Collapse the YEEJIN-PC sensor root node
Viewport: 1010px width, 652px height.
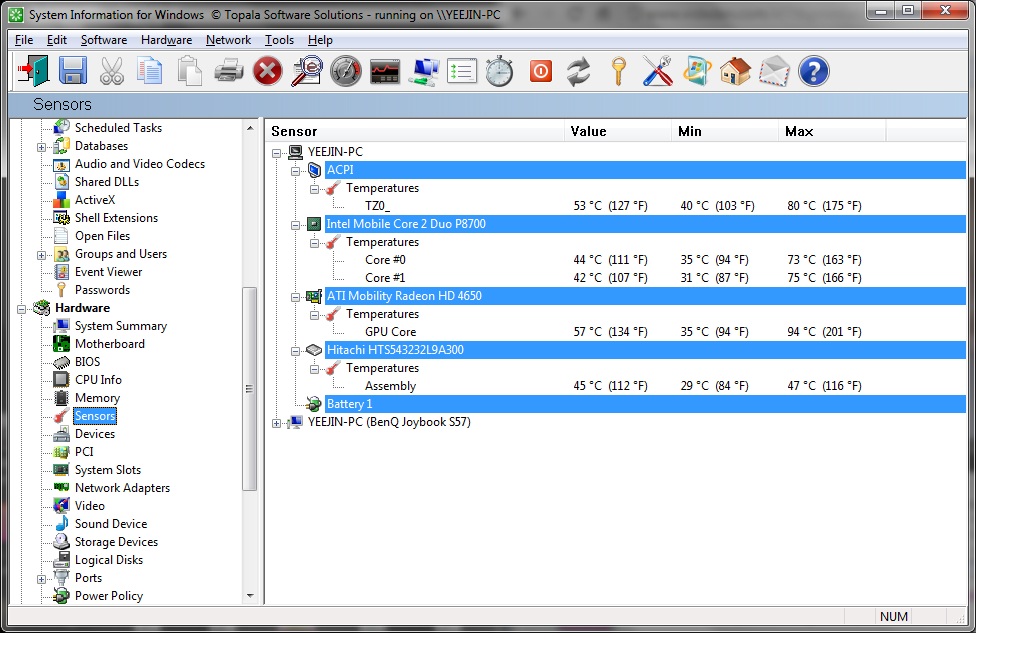[x=276, y=153]
